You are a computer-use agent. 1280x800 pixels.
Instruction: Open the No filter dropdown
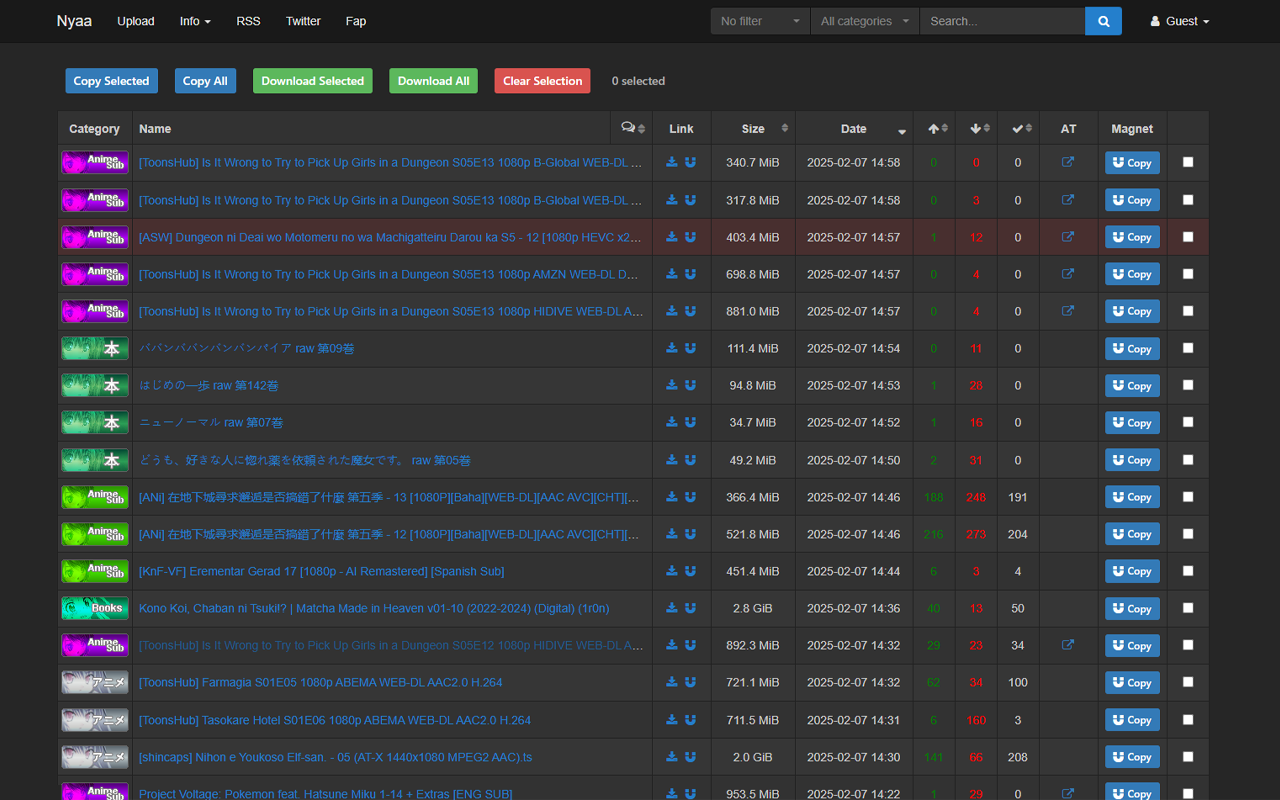760,21
